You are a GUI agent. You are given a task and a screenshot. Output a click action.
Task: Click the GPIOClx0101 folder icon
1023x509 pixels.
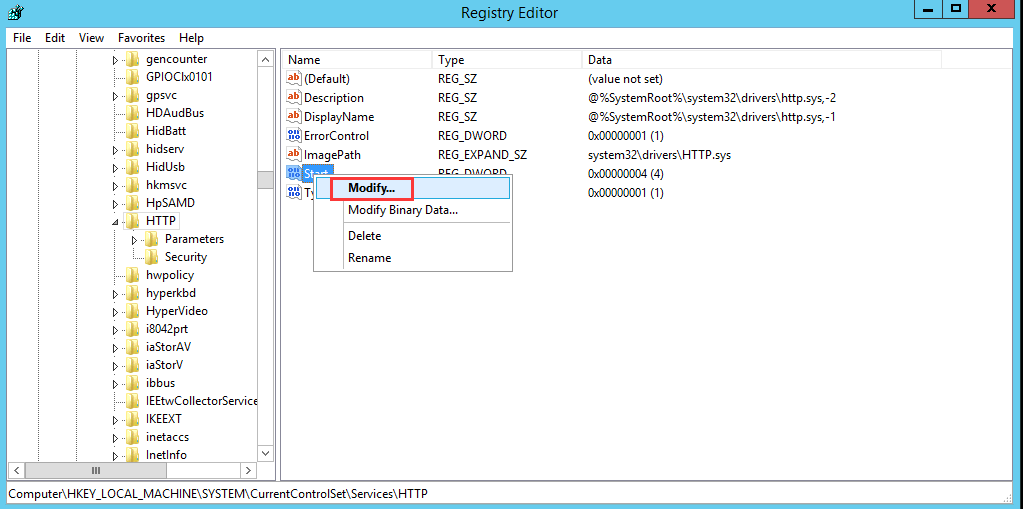pos(132,77)
